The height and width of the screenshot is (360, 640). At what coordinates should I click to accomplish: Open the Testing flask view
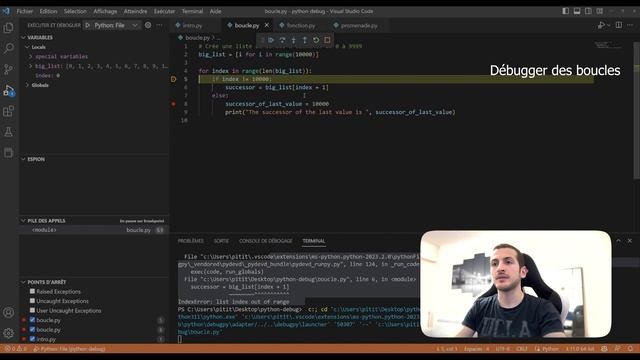point(8,132)
